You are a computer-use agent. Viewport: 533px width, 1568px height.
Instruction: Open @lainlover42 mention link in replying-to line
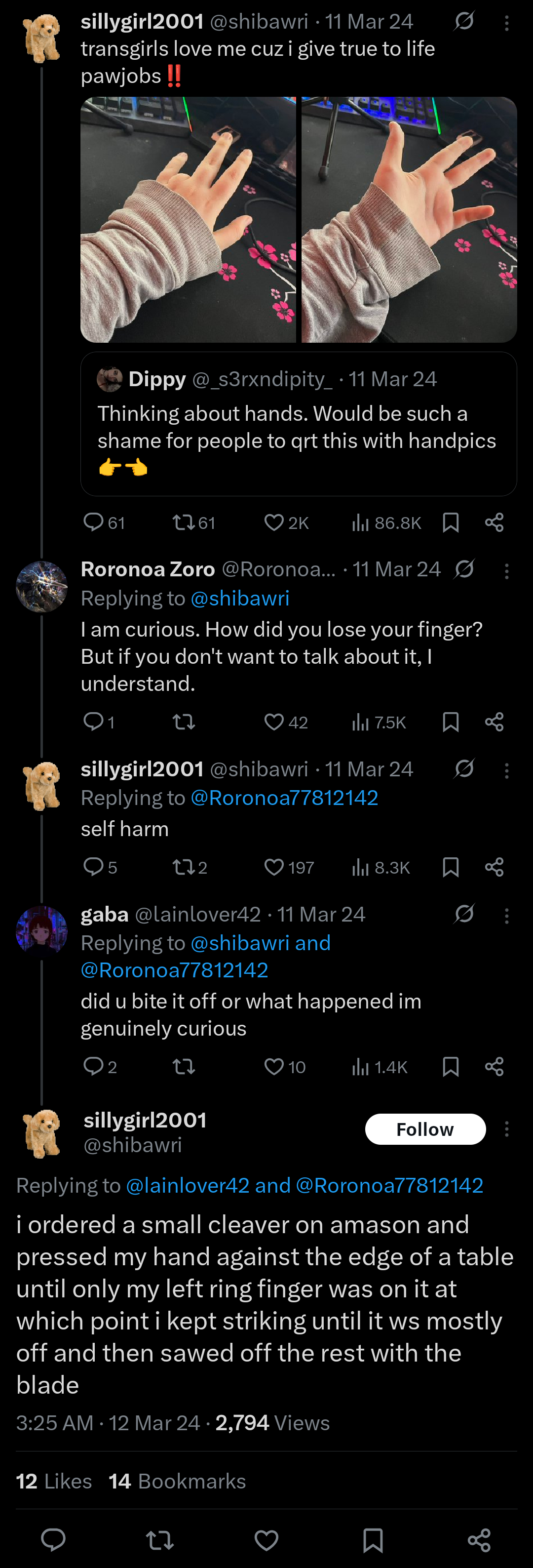pos(188,1185)
